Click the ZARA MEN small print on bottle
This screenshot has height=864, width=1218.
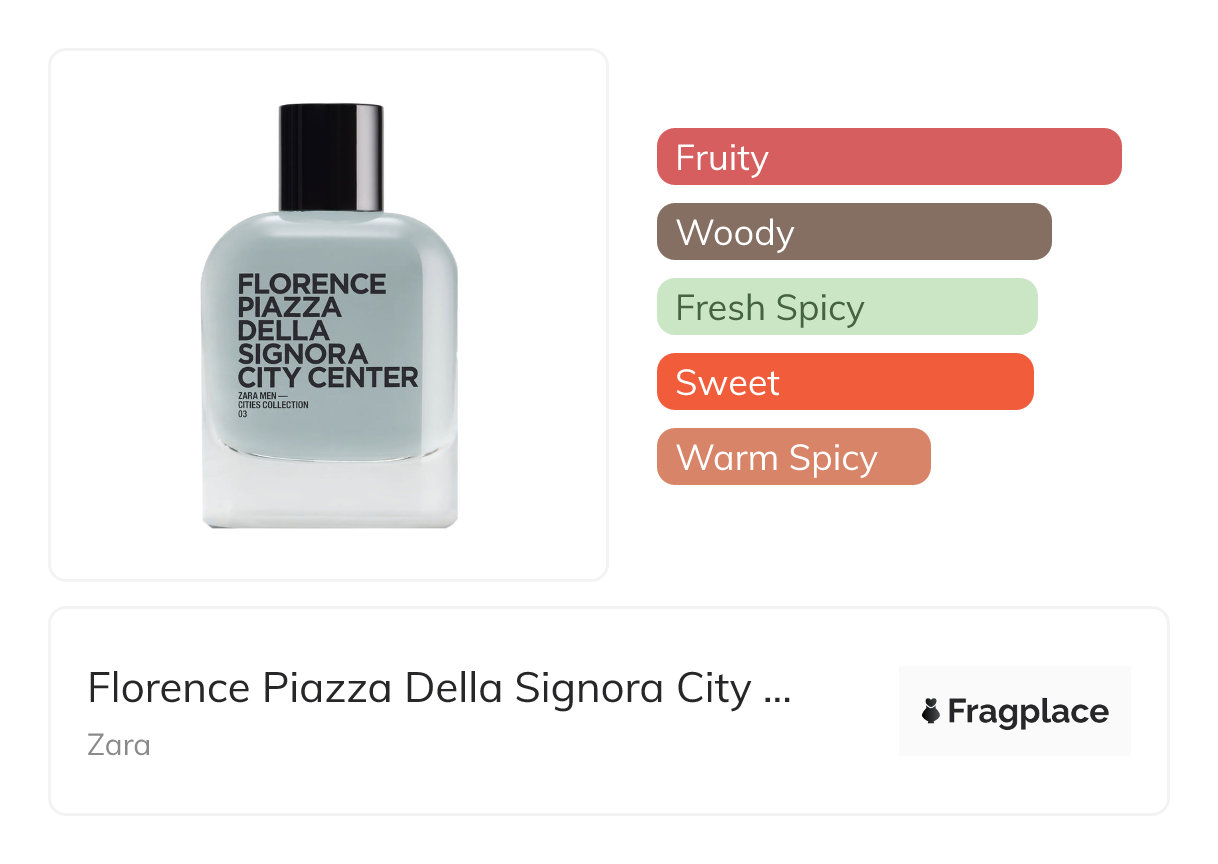point(259,396)
